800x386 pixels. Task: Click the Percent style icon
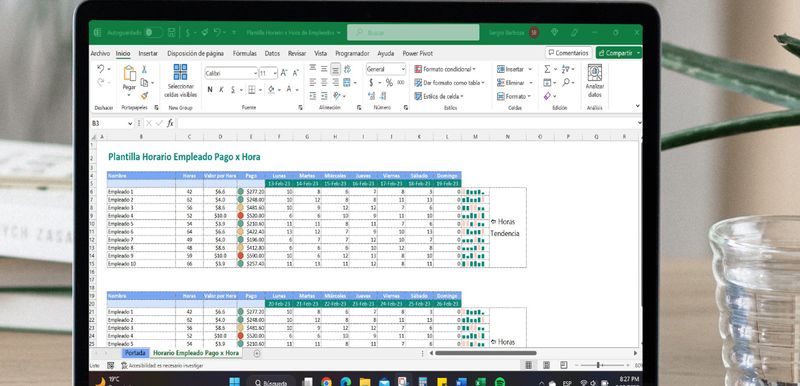click(x=389, y=83)
